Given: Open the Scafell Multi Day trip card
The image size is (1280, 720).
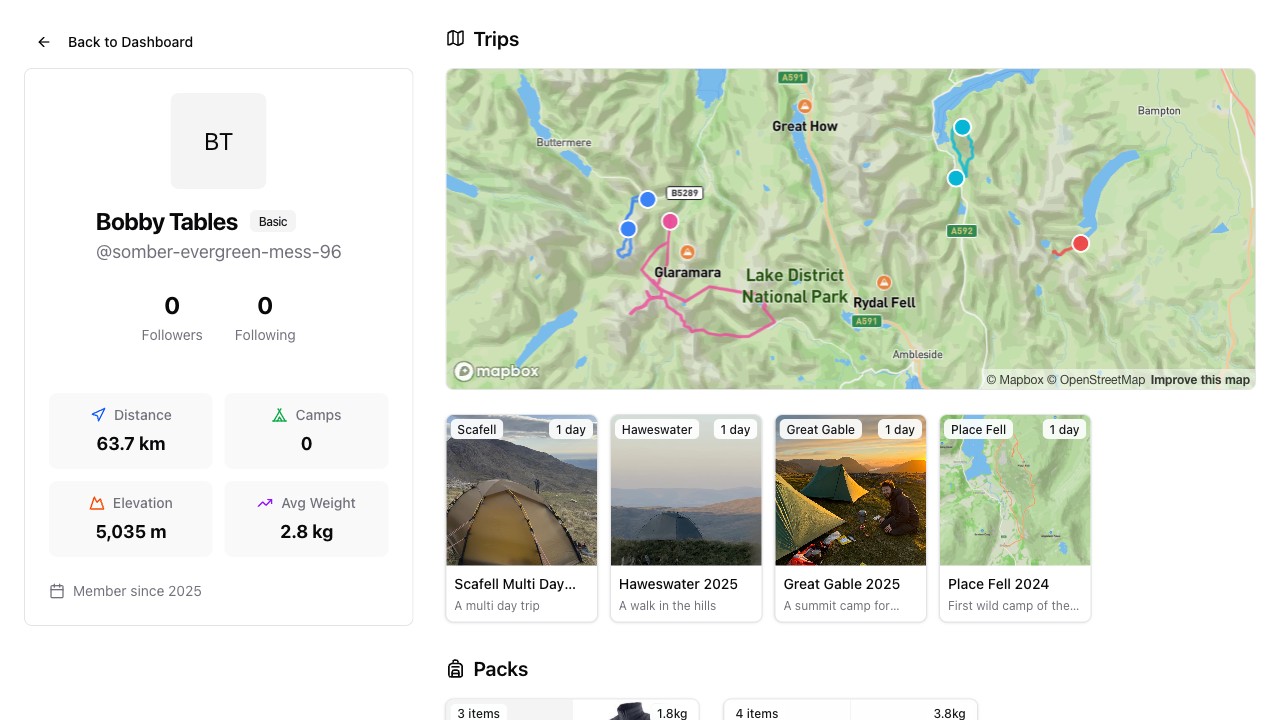Looking at the screenshot, I should pyautogui.click(x=521, y=518).
